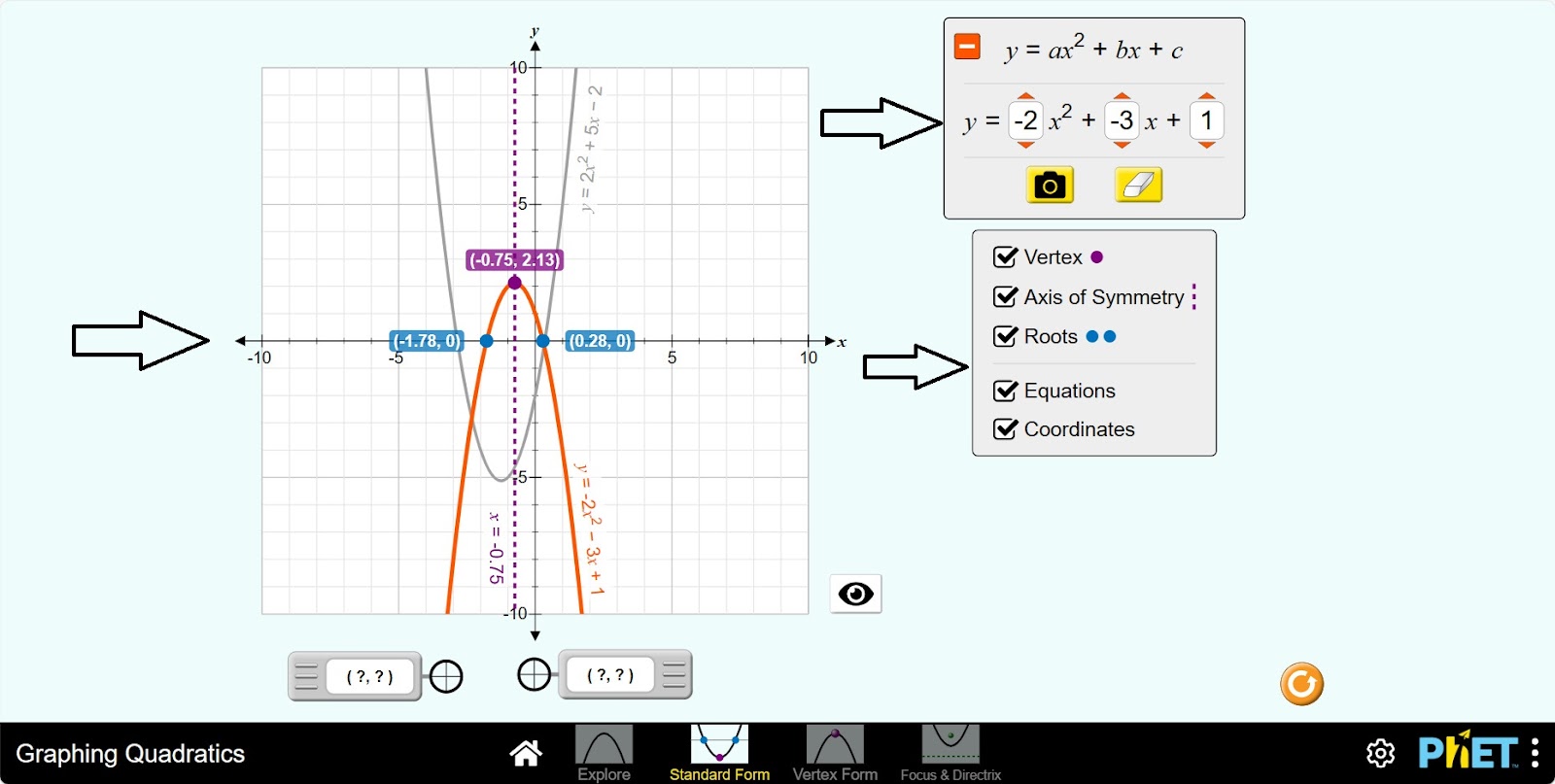Click the home screen icon

(526, 753)
